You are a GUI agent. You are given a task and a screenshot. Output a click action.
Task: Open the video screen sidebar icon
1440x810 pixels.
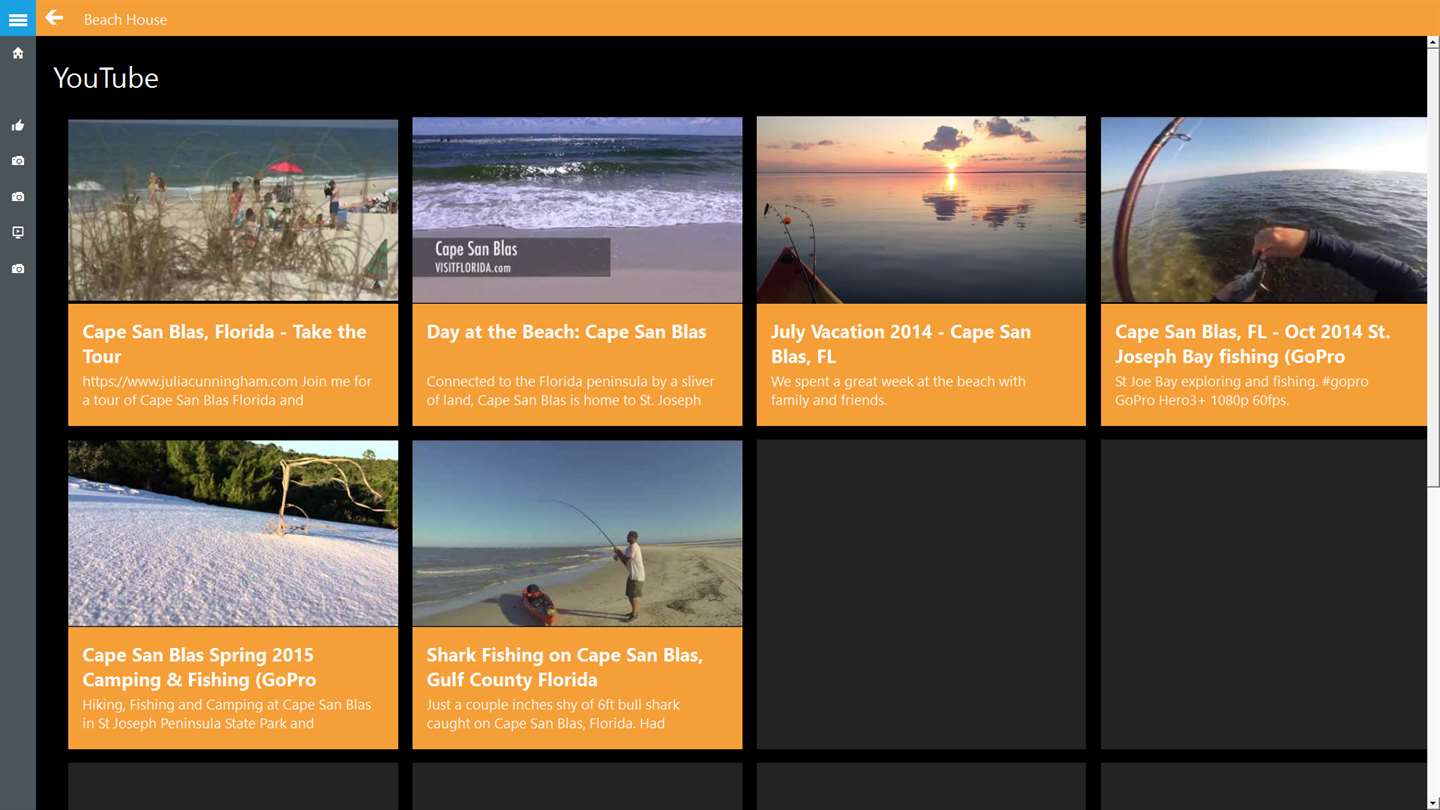pos(18,233)
